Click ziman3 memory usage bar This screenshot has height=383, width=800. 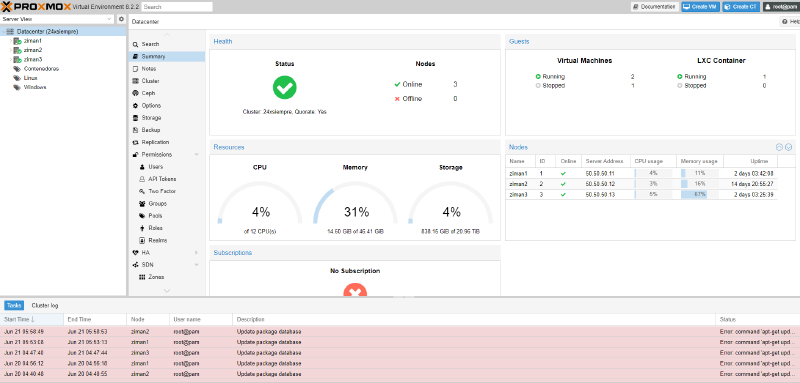[699, 194]
